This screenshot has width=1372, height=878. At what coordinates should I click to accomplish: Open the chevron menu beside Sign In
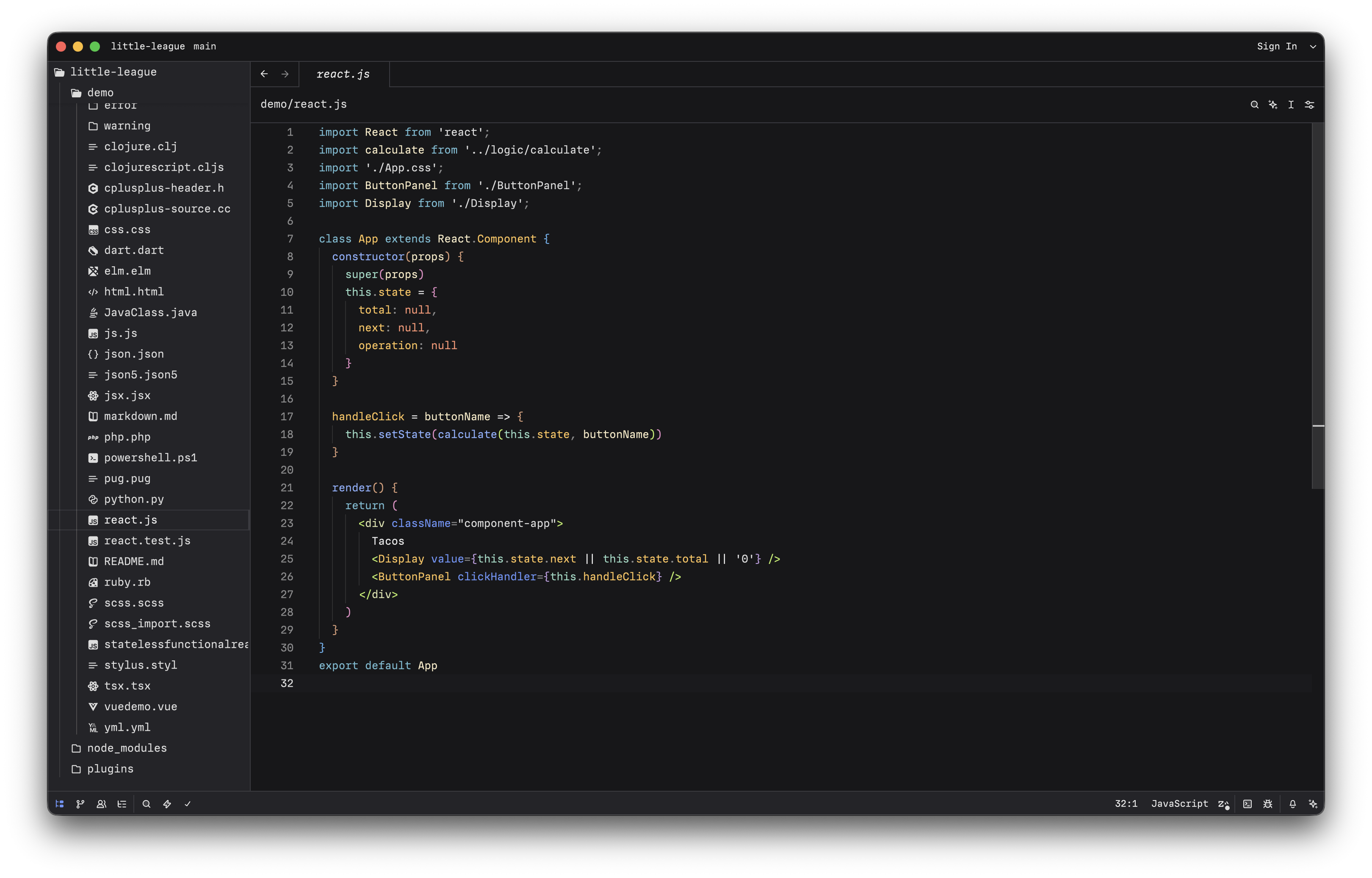click(1313, 47)
